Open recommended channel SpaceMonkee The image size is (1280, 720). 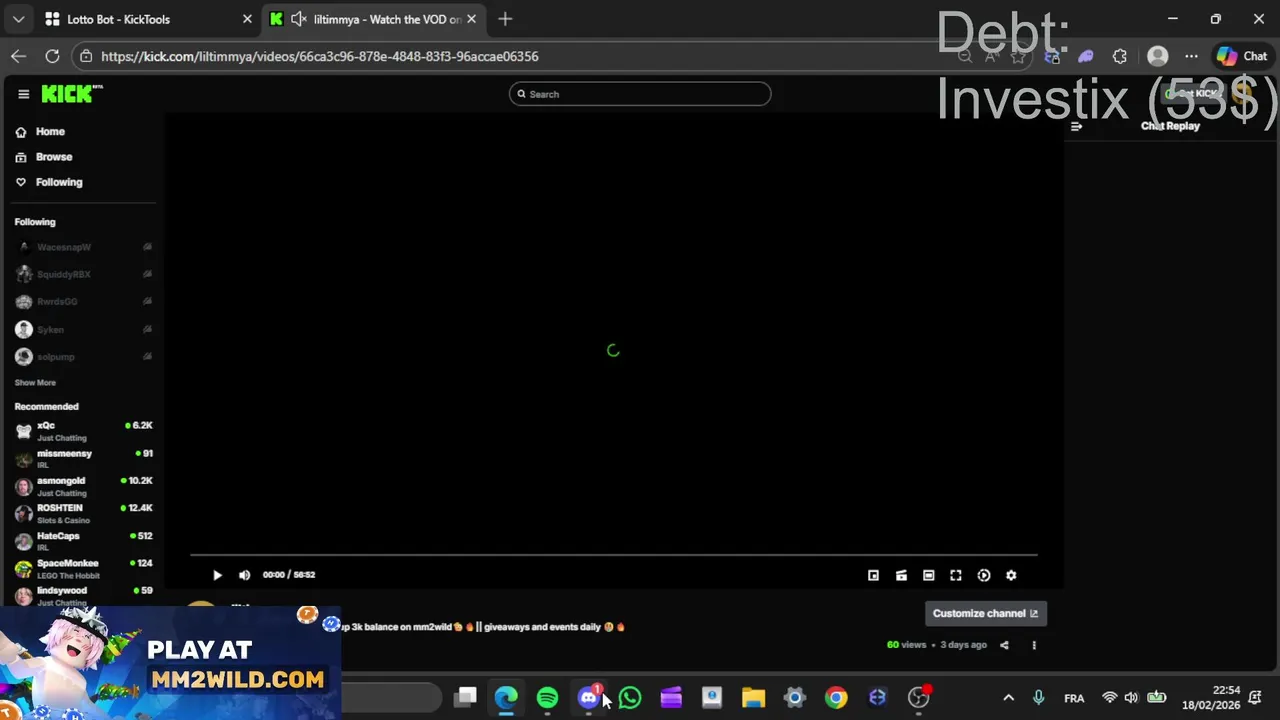pyautogui.click(x=84, y=569)
